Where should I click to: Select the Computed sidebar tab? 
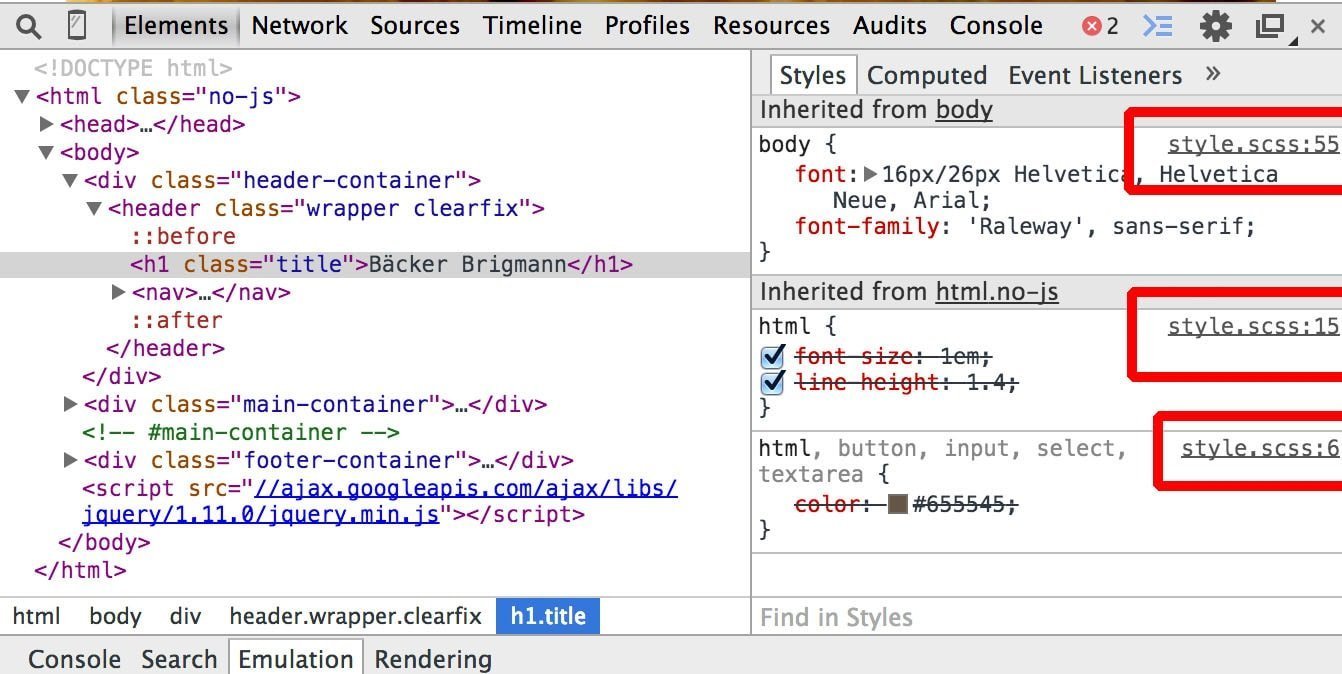click(927, 75)
